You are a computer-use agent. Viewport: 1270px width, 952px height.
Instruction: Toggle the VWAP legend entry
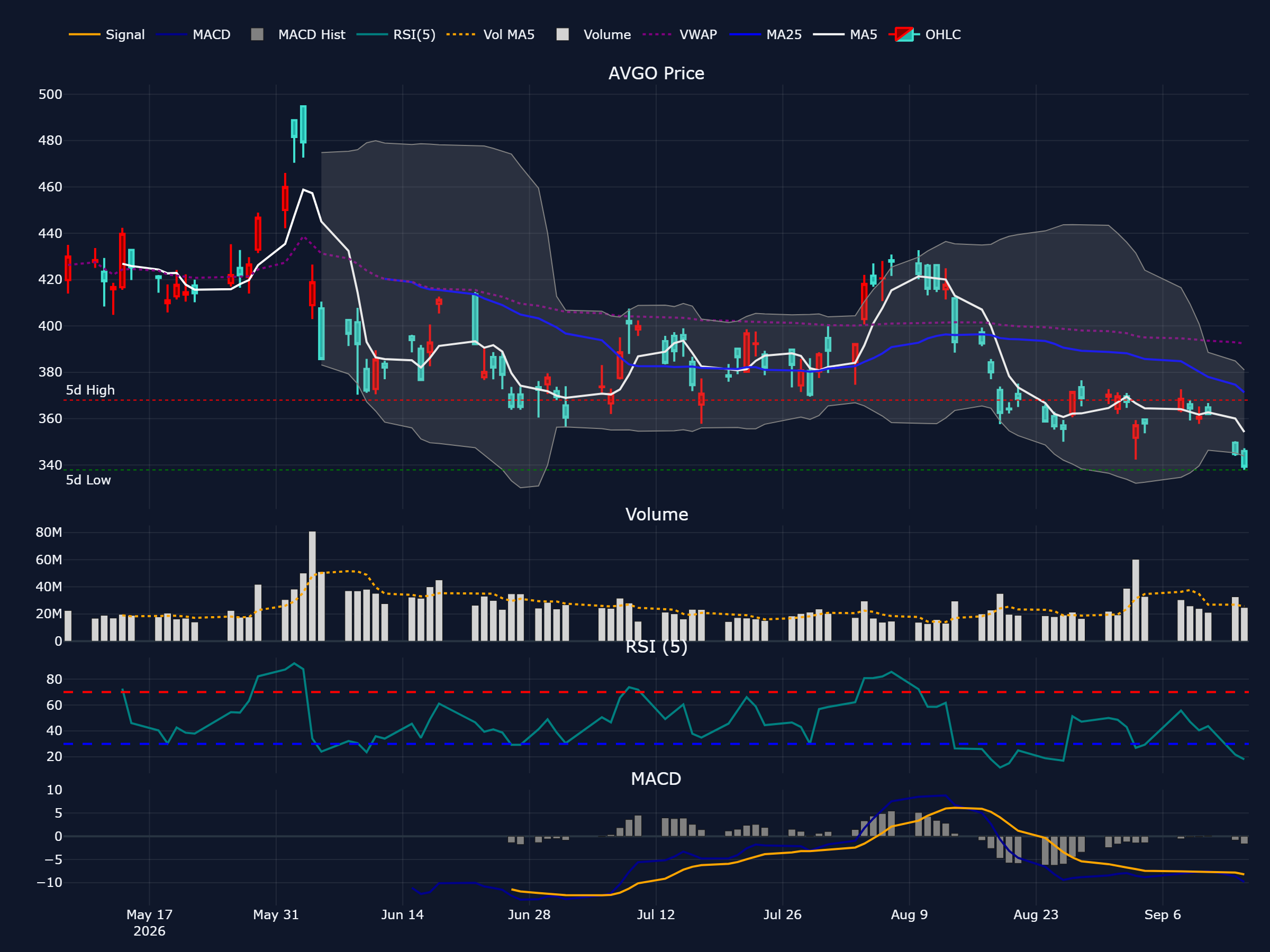pyautogui.click(x=680, y=34)
